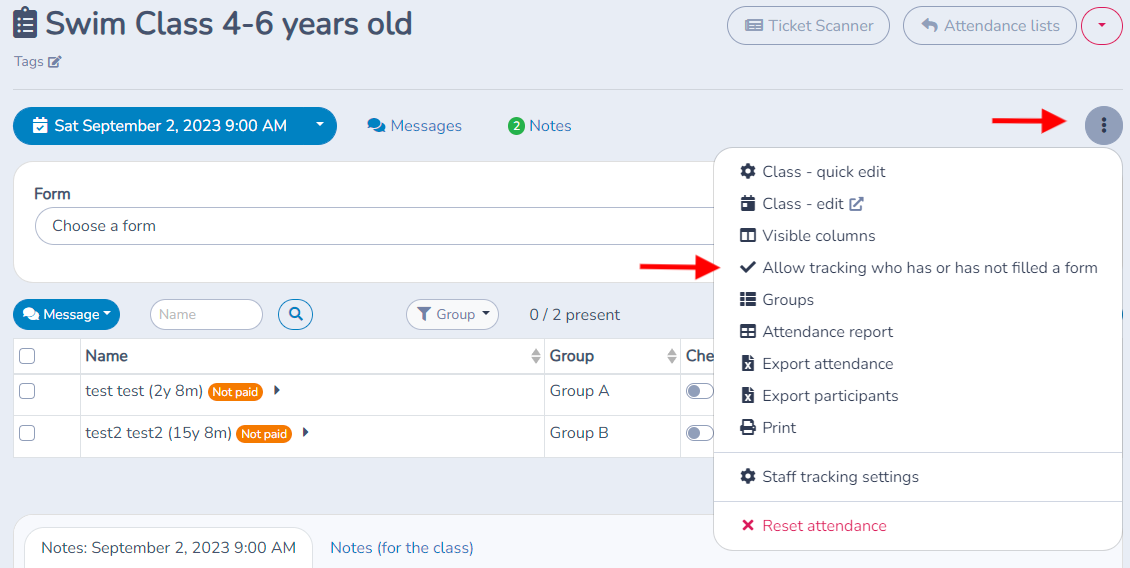The width and height of the screenshot is (1130, 568).
Task: Open the Group filter dropdown
Action: point(453,314)
